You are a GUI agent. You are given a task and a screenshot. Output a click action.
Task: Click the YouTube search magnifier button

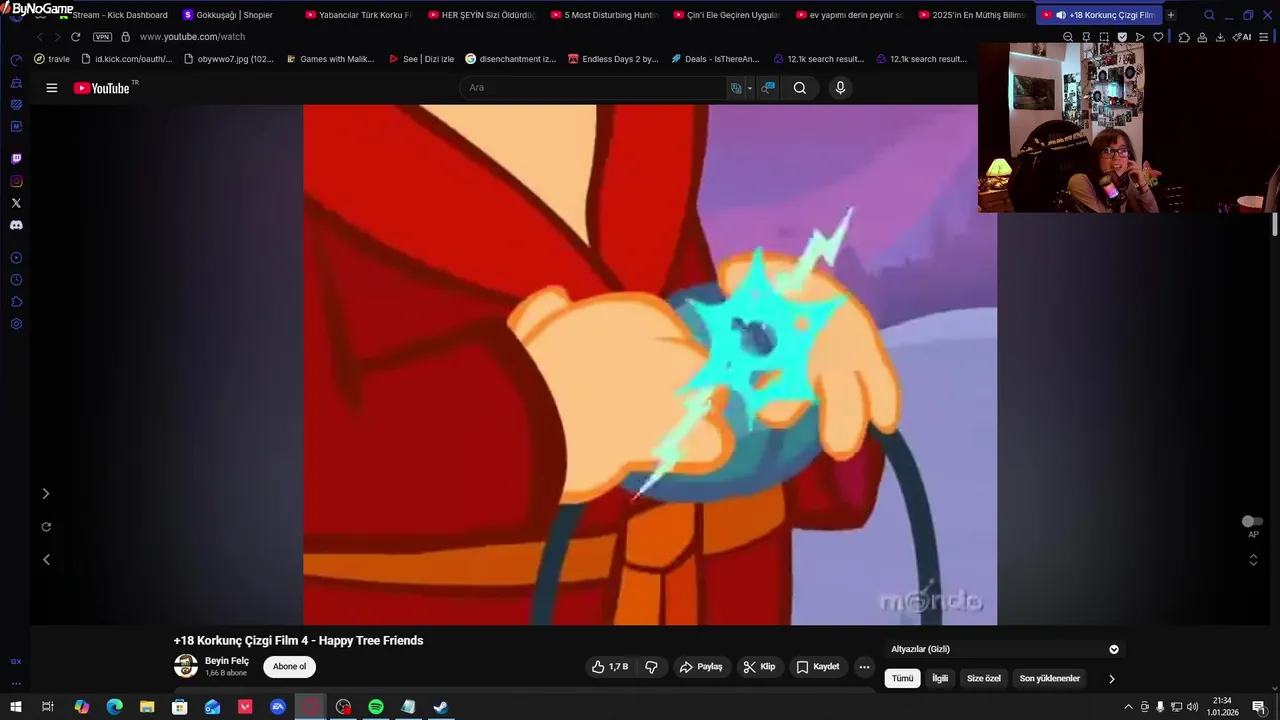click(x=800, y=88)
